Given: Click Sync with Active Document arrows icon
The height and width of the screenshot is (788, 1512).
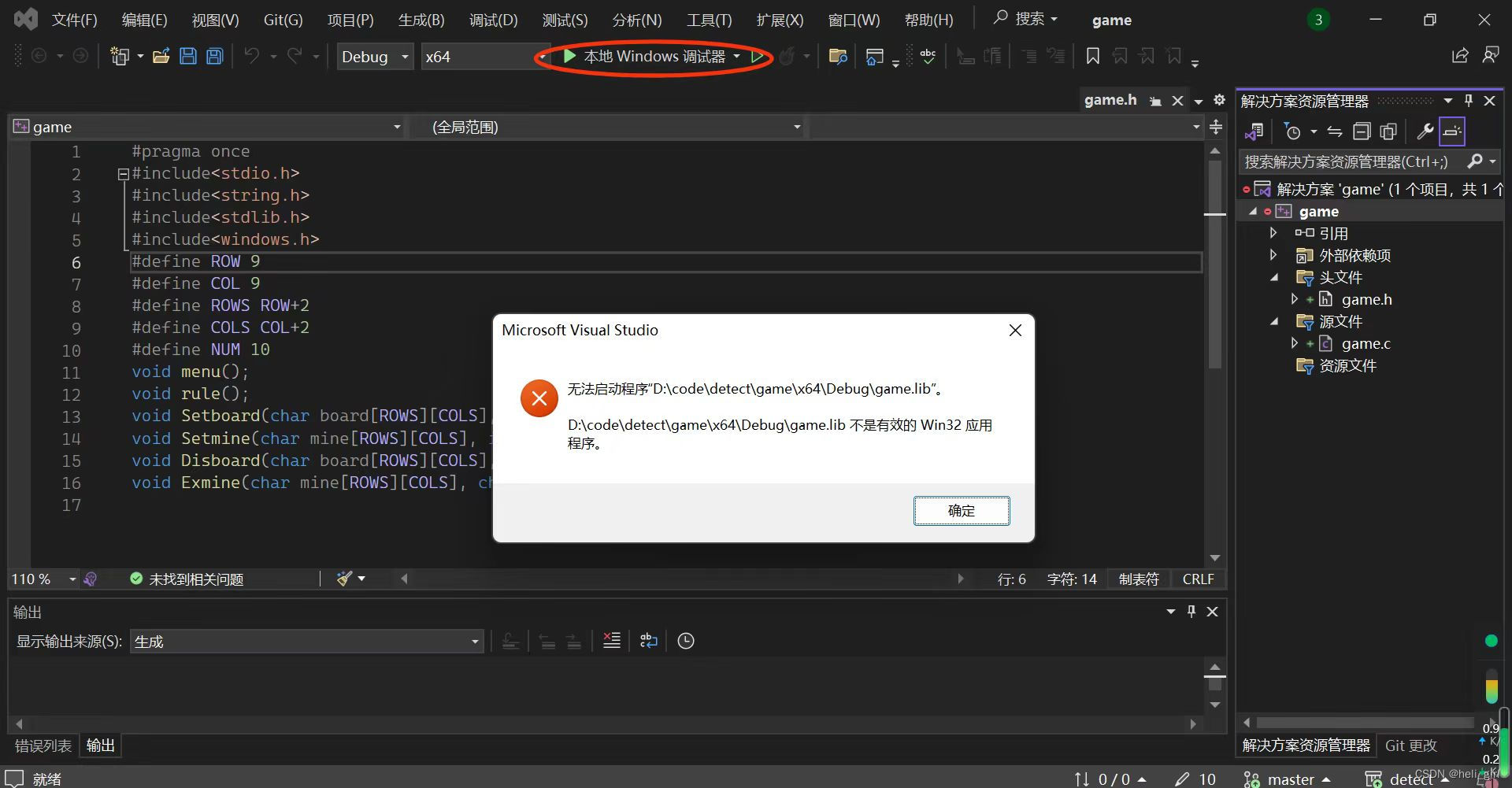Looking at the screenshot, I should click(1335, 131).
